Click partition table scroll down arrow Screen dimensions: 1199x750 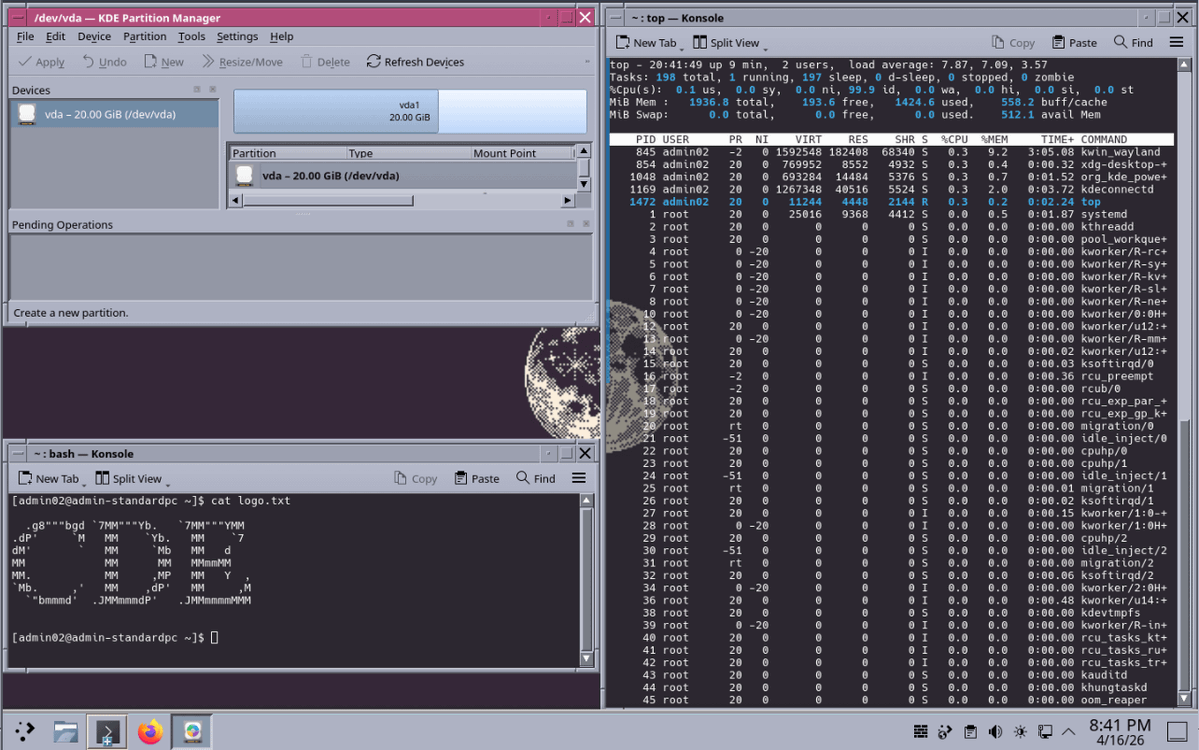(583, 184)
